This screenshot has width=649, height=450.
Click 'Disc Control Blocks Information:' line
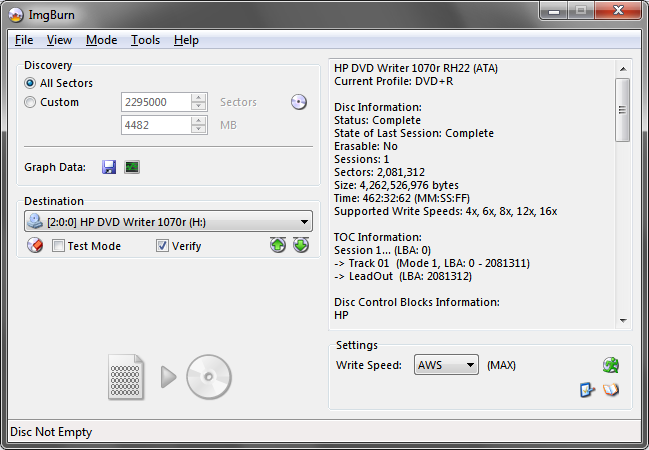(417, 302)
